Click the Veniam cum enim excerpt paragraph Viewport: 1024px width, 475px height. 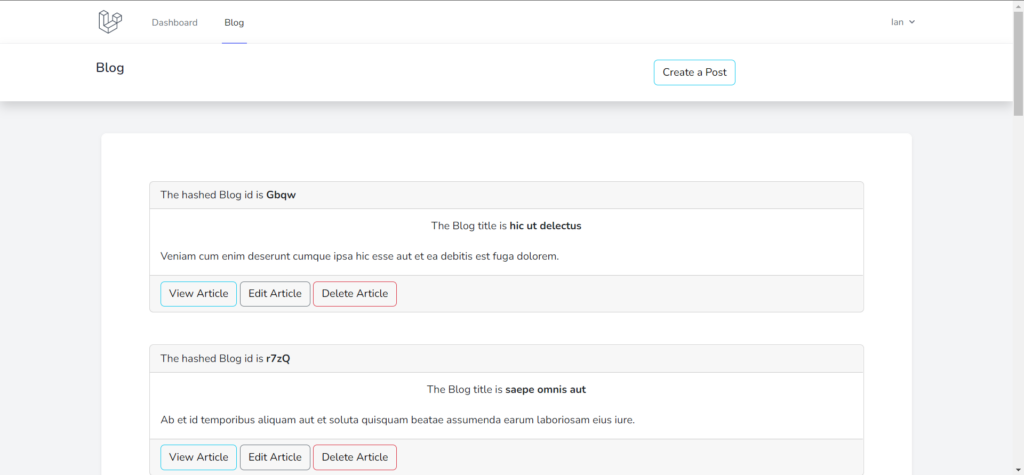tap(360, 256)
